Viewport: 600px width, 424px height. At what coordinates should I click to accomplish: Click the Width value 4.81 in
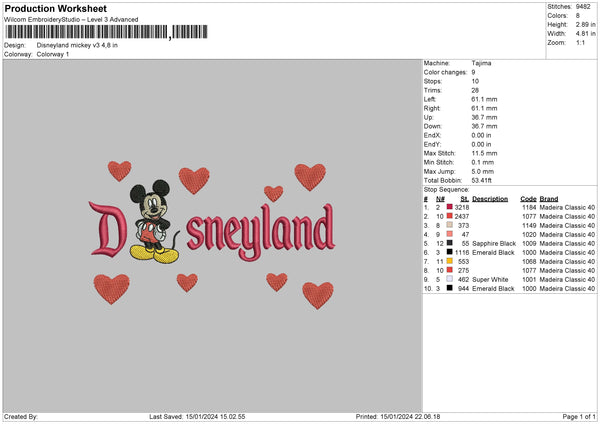pyautogui.click(x=585, y=34)
